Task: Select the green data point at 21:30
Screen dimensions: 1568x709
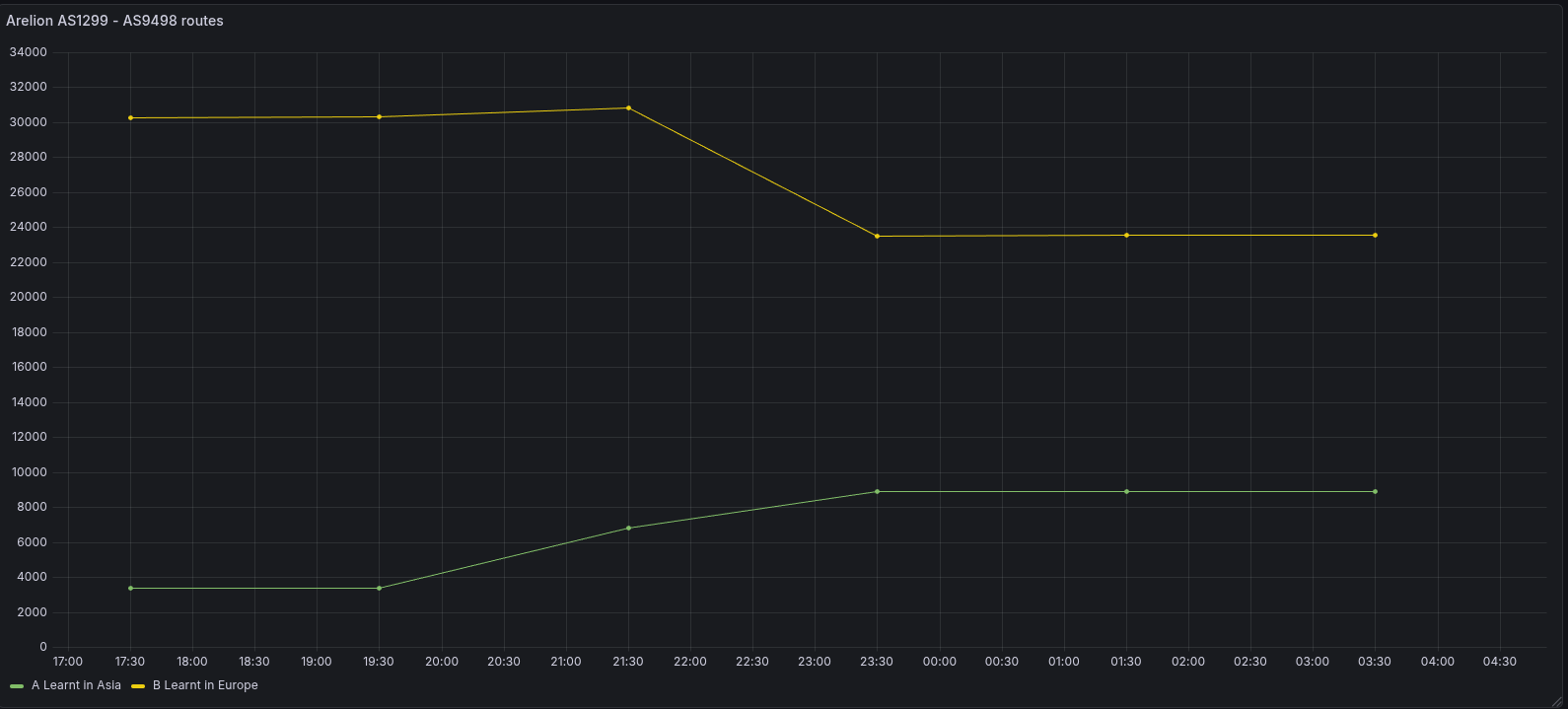Action: tap(628, 528)
